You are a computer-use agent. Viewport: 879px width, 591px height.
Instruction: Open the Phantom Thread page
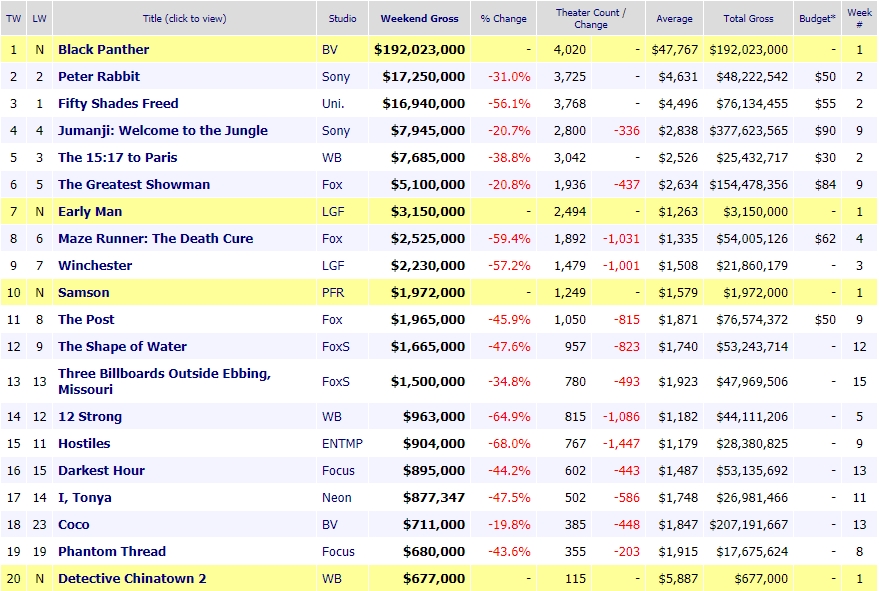tap(112, 551)
